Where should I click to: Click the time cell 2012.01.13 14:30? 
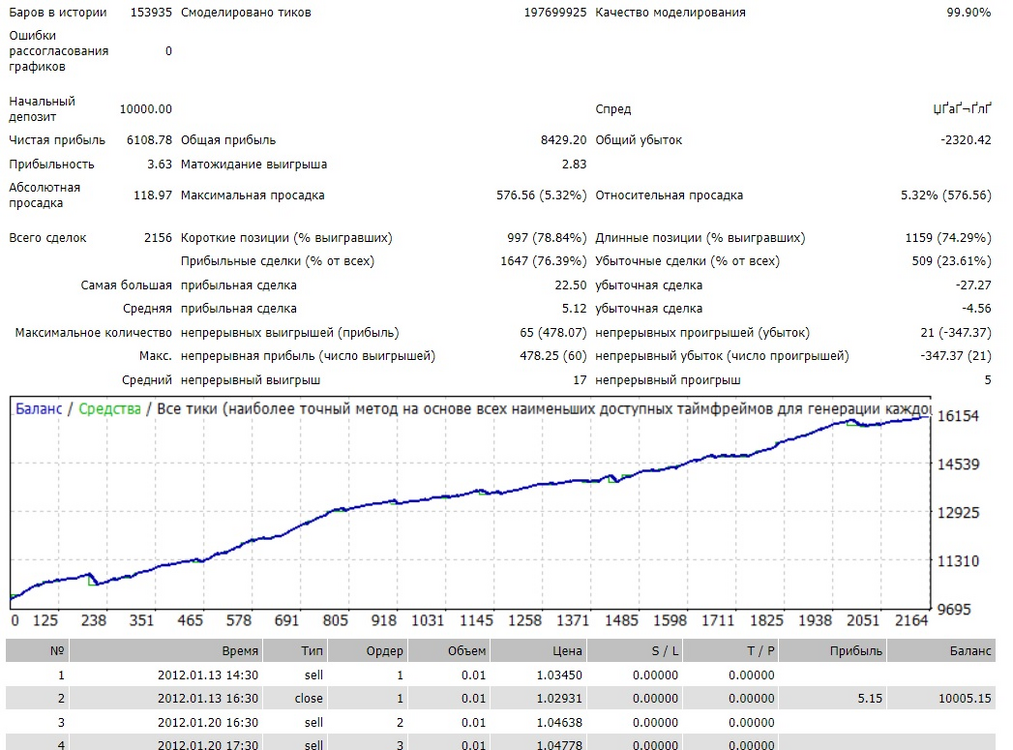coord(208,675)
